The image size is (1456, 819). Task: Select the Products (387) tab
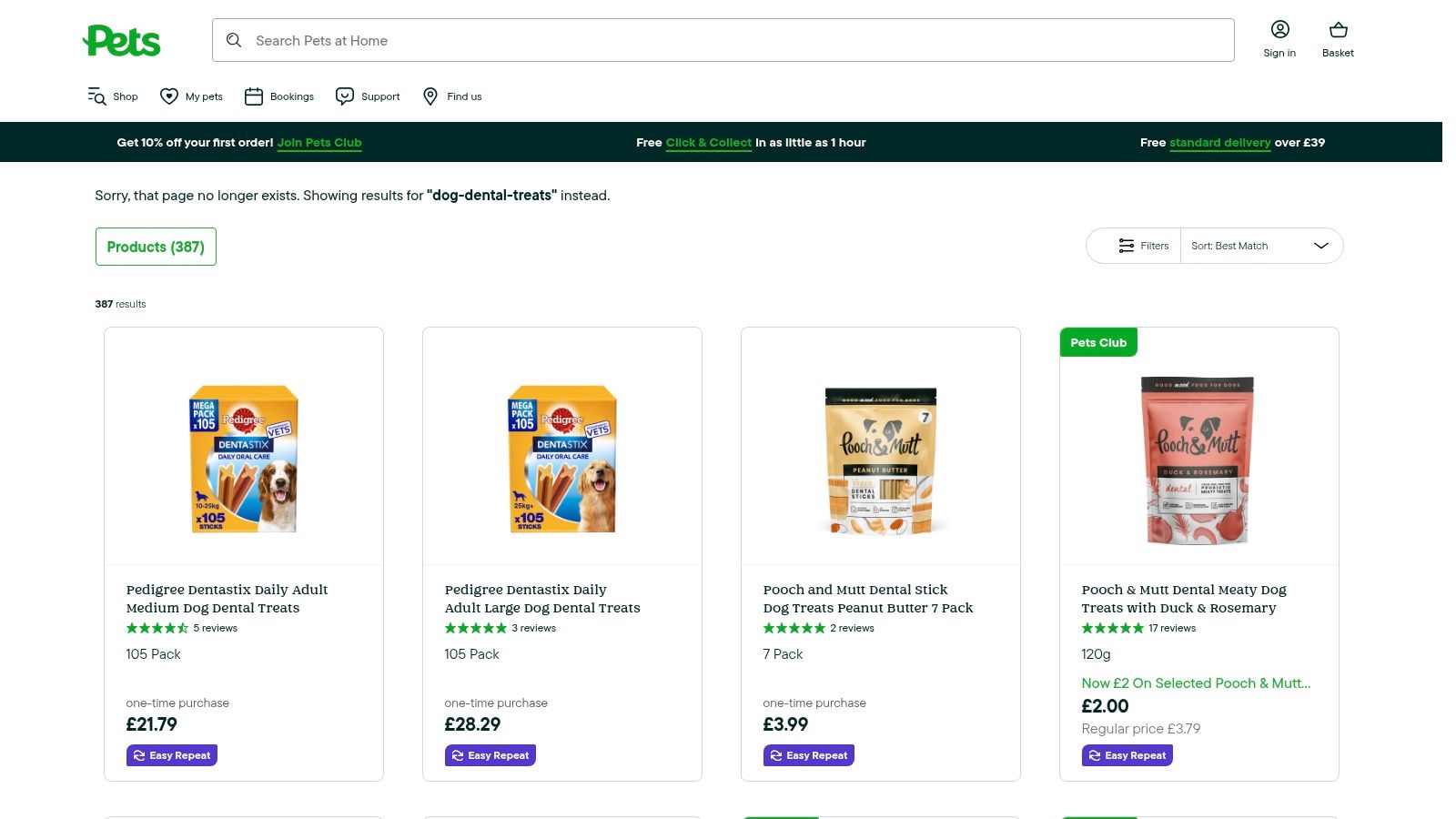point(156,247)
